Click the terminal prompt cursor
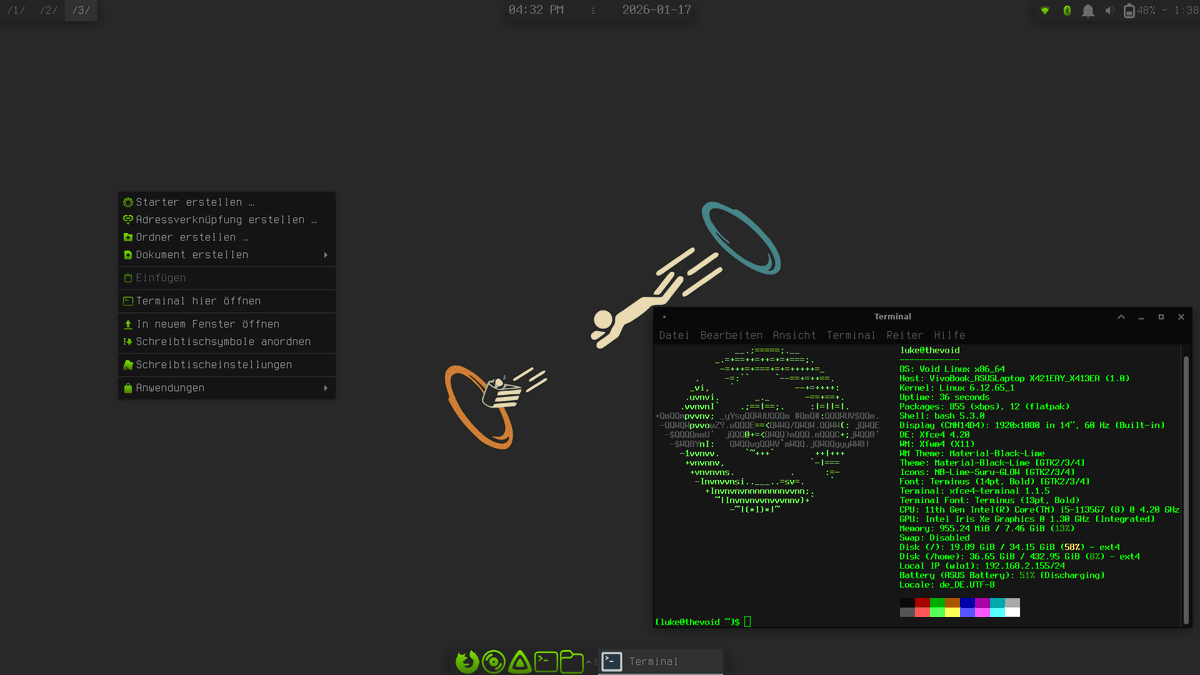Viewport: 1200px width, 675px height. [x=747, y=622]
